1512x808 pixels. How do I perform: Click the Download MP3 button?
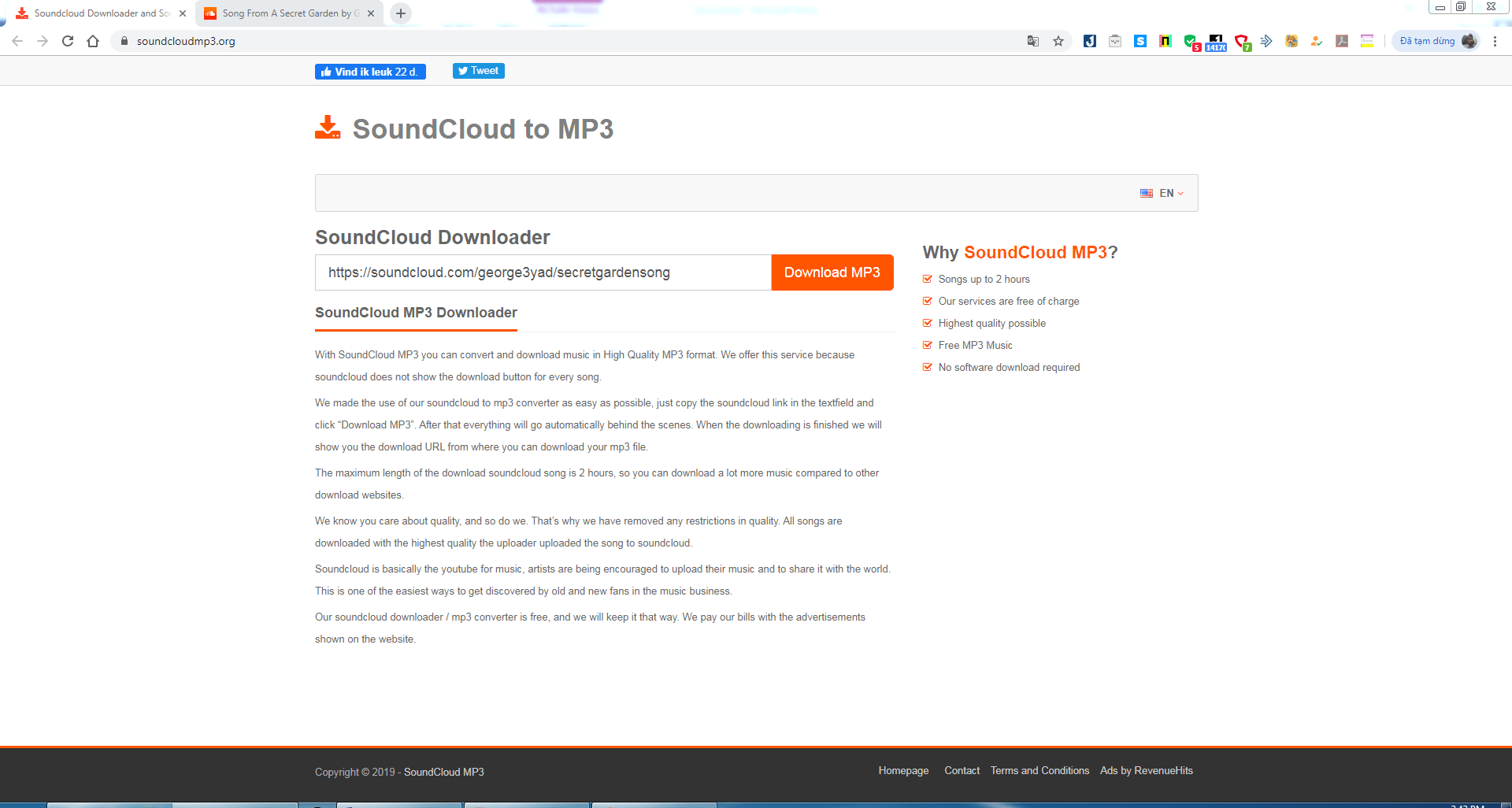point(832,272)
